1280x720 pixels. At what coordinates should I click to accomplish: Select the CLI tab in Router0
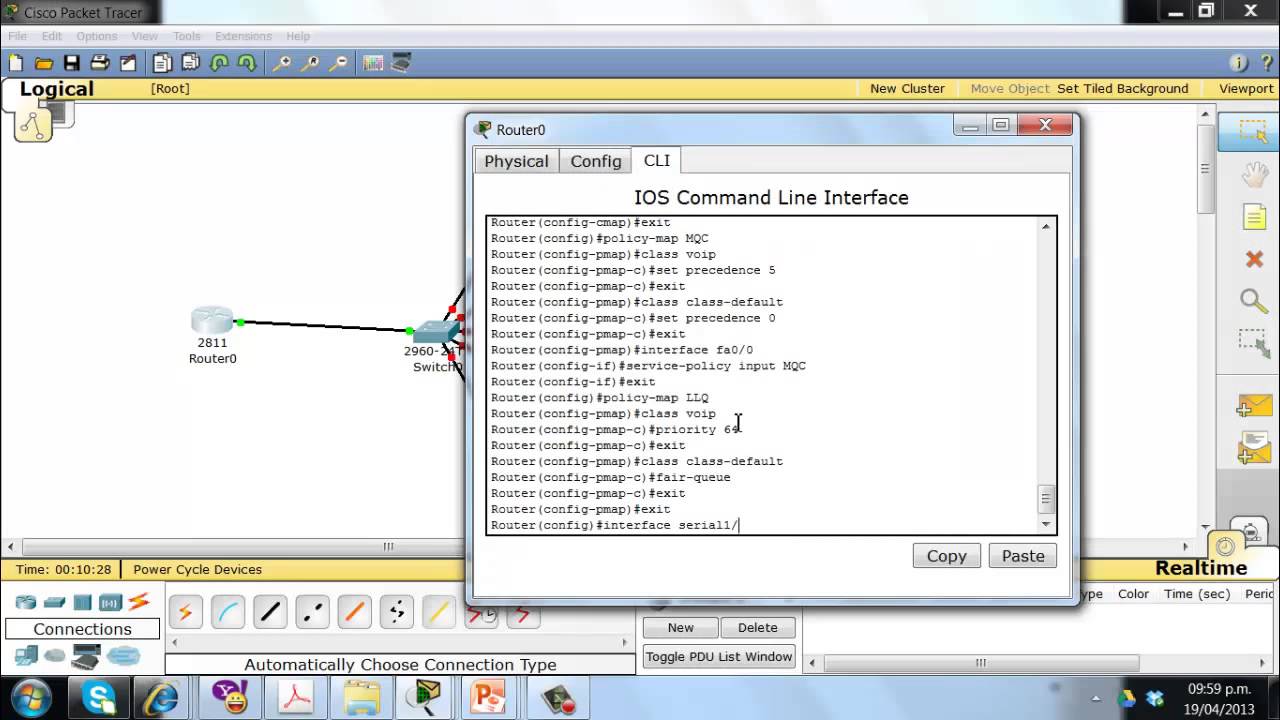click(x=657, y=160)
